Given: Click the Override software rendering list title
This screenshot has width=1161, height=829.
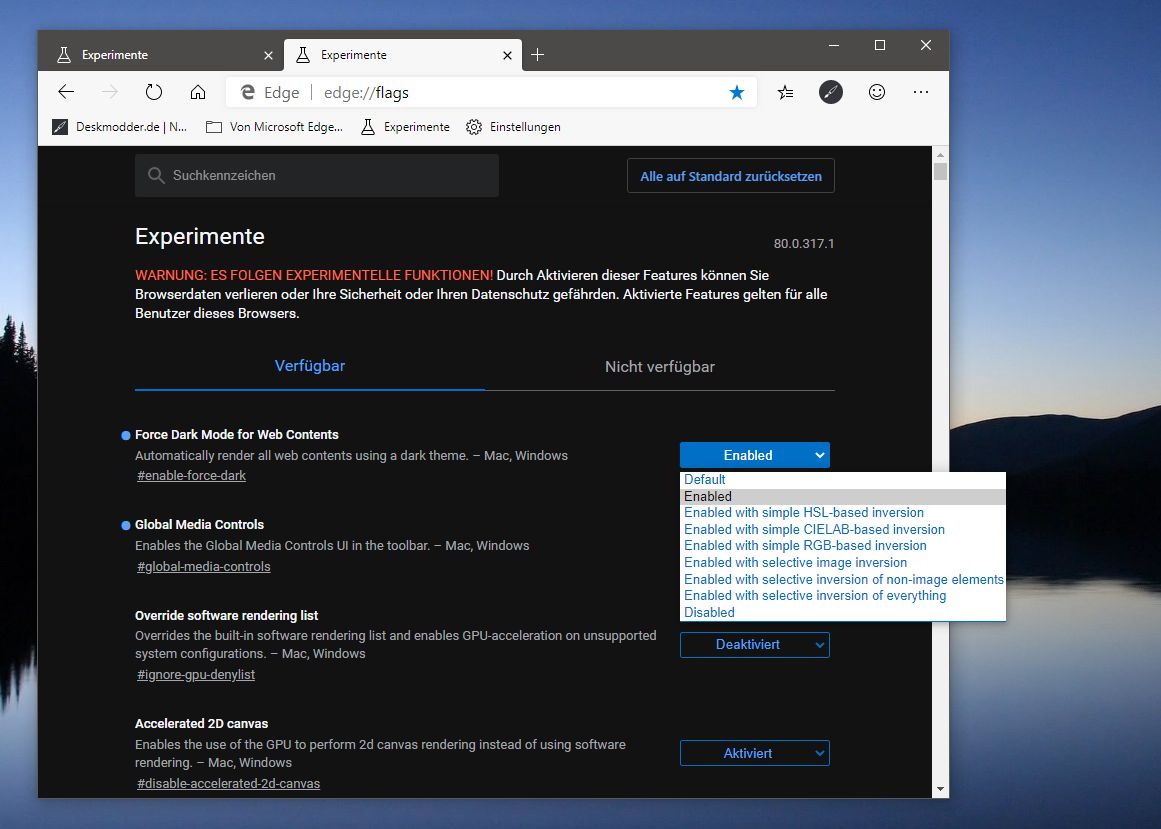Looking at the screenshot, I should [227, 616].
